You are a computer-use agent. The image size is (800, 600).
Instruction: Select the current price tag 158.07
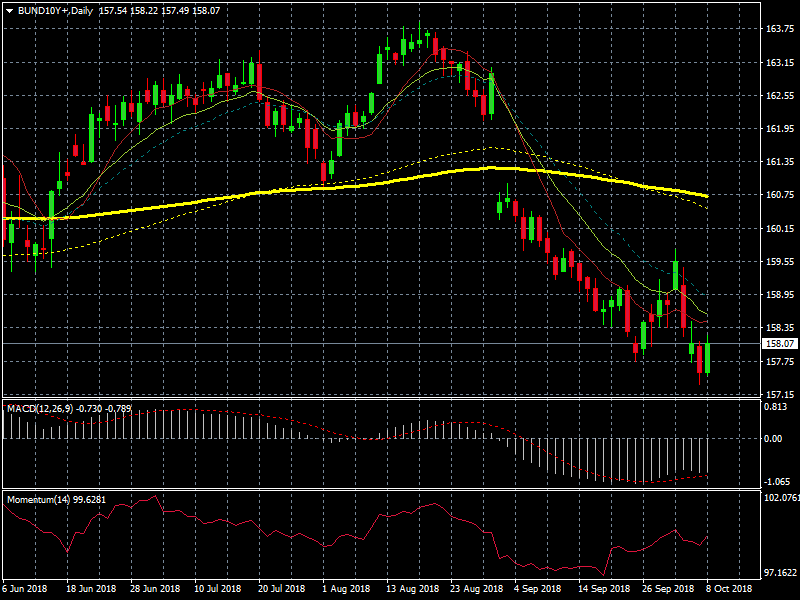pyautogui.click(x=779, y=343)
